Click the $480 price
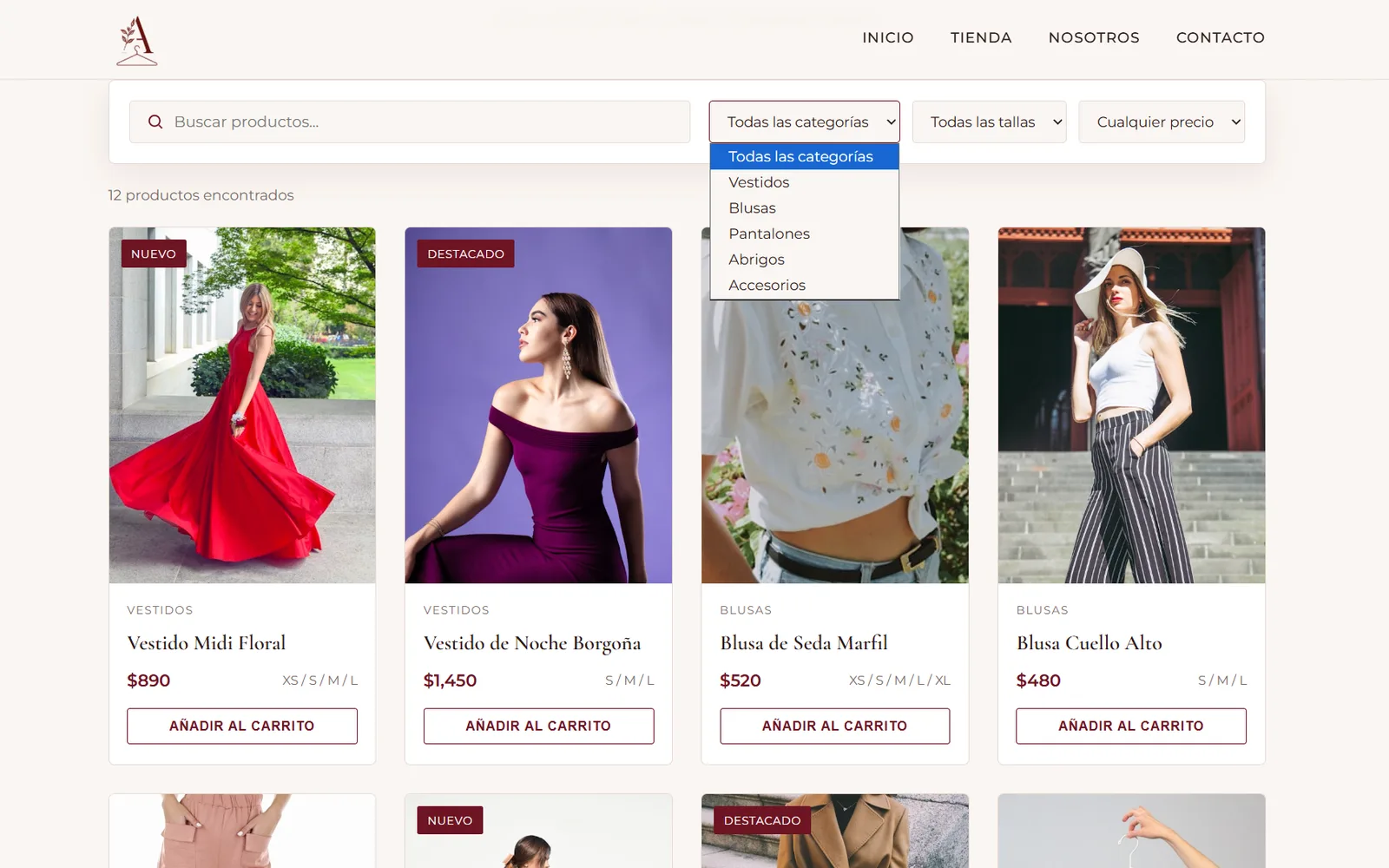 pos(1038,681)
